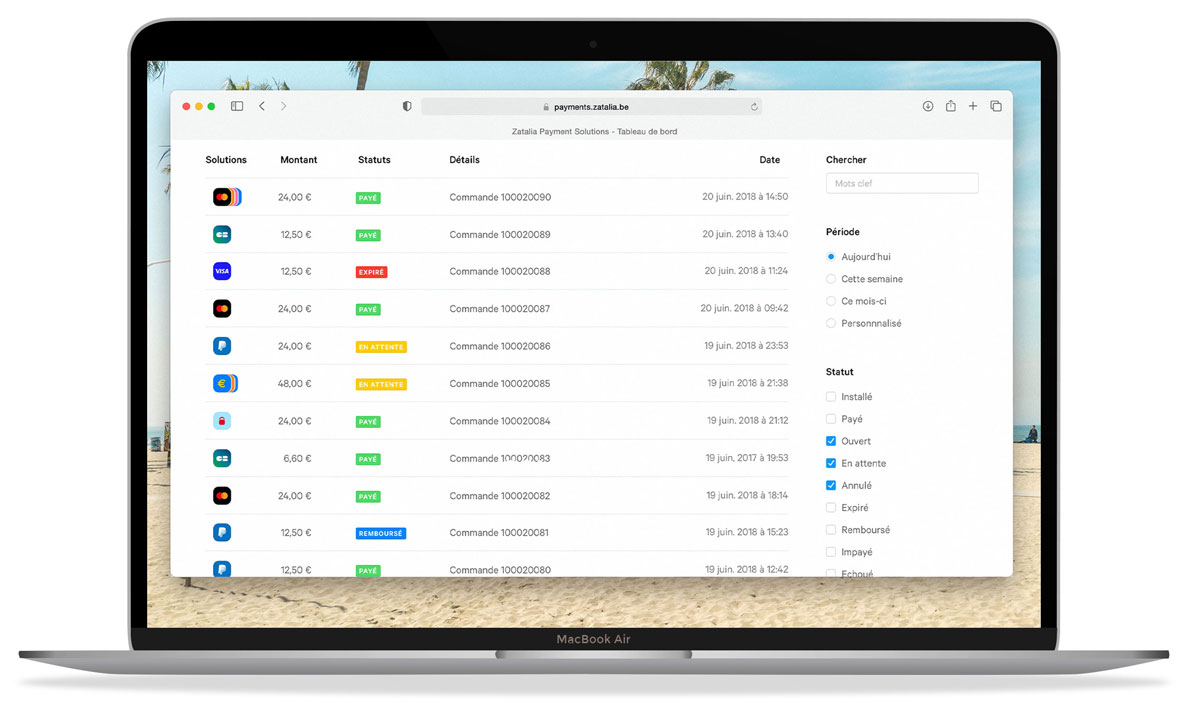Show the tab overview icon
Screen dimensions: 1200x718
tap(996, 106)
